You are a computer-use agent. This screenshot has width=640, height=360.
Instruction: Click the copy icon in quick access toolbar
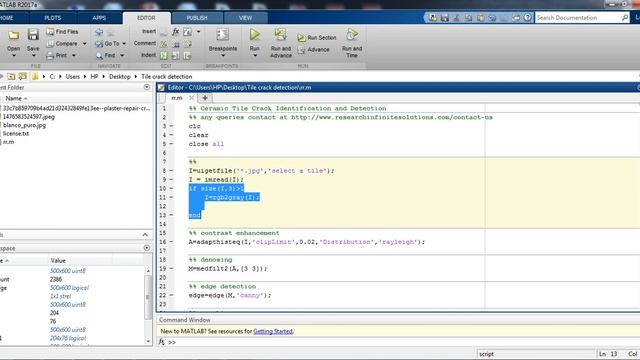pos(468,18)
